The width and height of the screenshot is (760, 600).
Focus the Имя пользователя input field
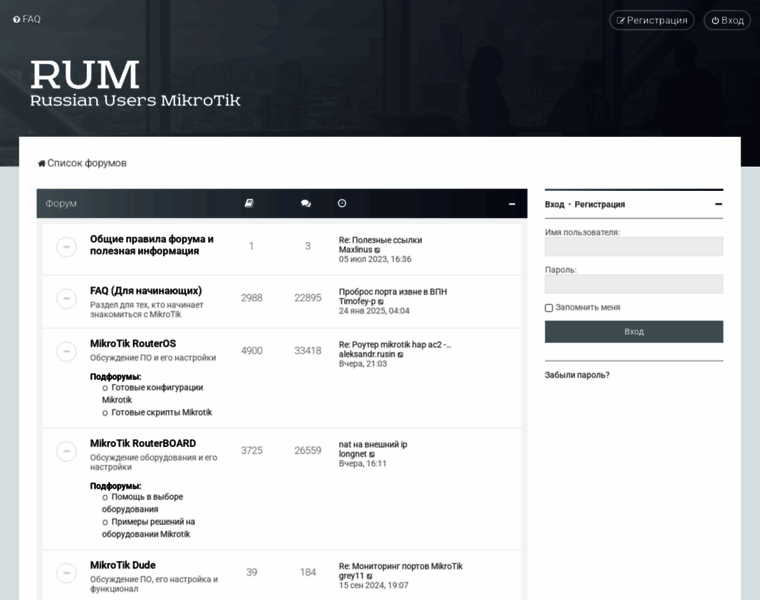pyautogui.click(x=633, y=247)
